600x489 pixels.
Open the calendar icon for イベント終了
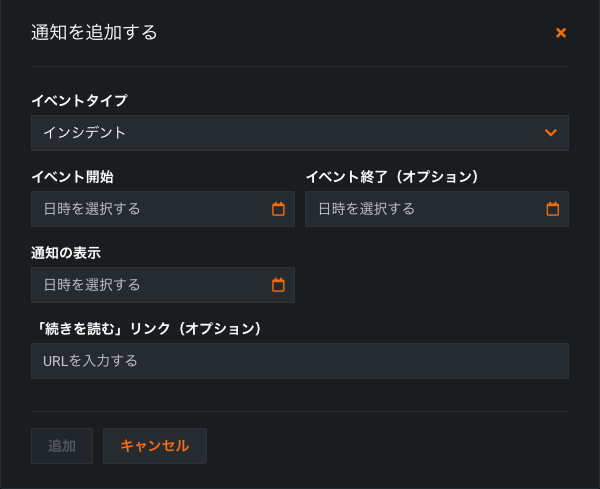coord(553,209)
